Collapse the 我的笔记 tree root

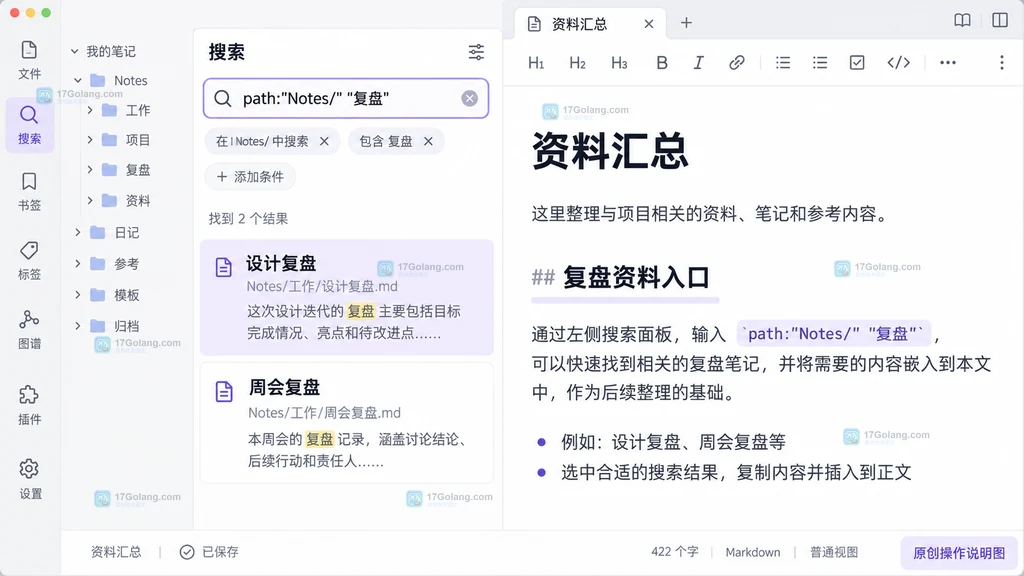[74, 51]
